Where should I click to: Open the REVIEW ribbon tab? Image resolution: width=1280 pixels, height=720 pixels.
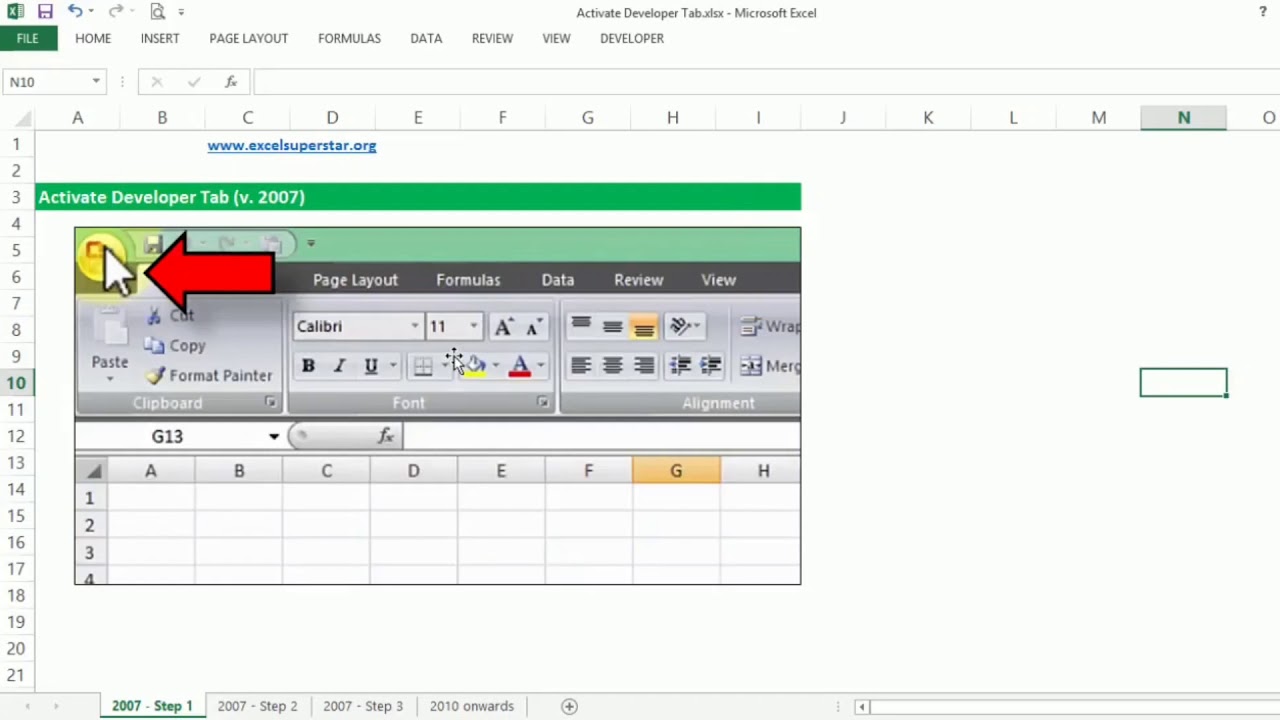[x=492, y=38]
